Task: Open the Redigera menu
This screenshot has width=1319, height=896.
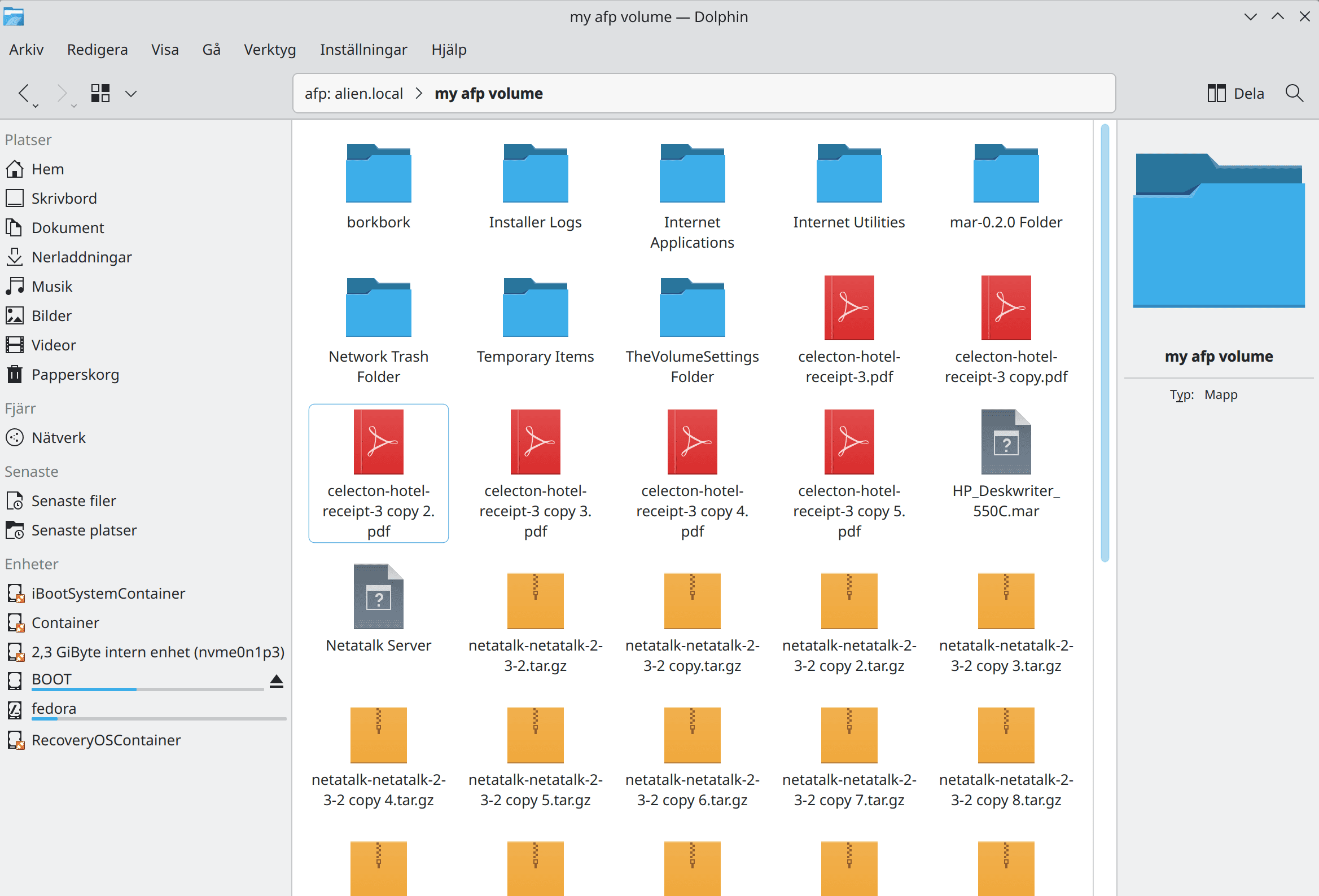Action: [97, 49]
